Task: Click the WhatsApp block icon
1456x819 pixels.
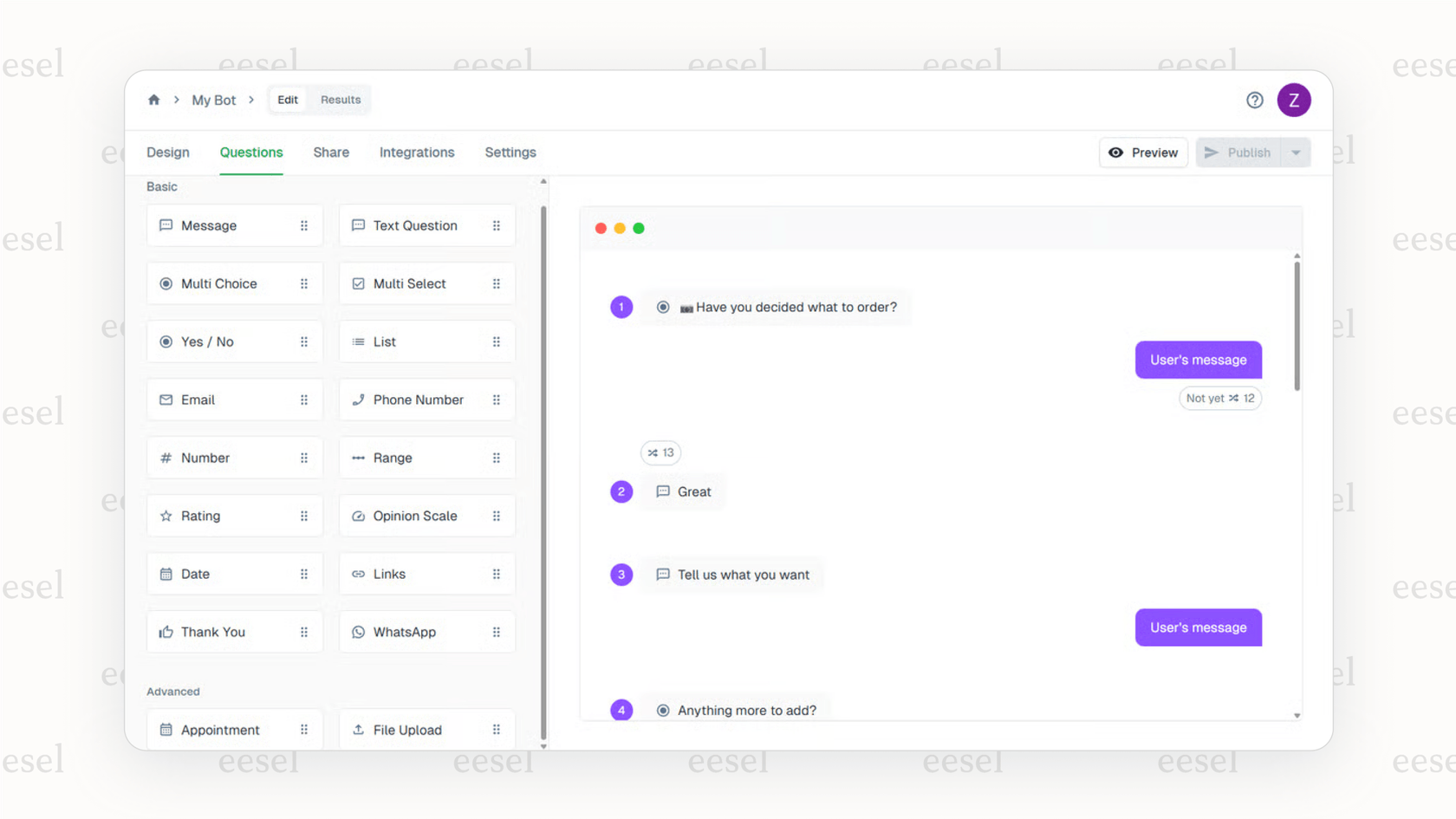Action: coord(359,632)
